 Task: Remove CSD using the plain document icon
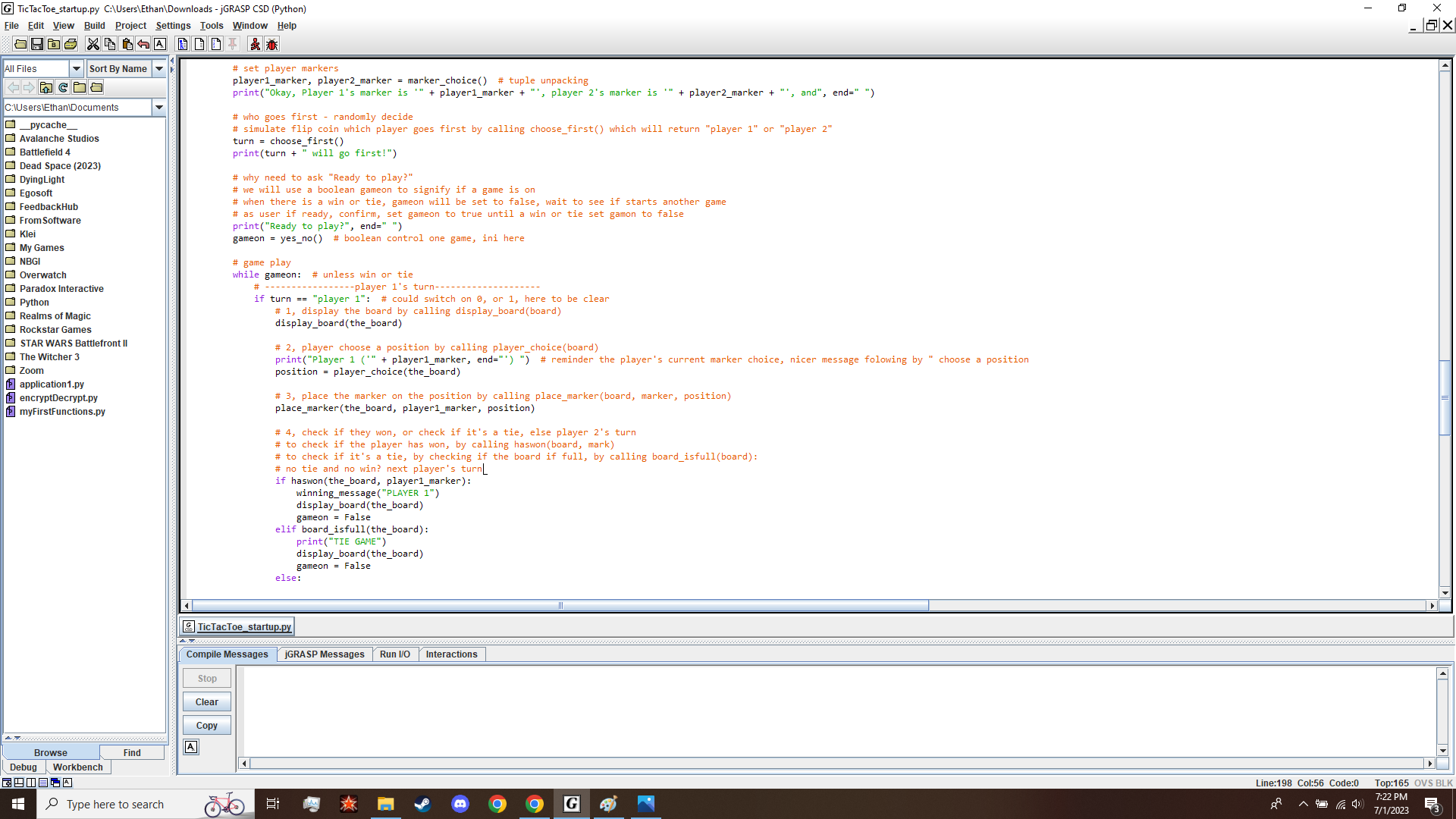[199, 44]
